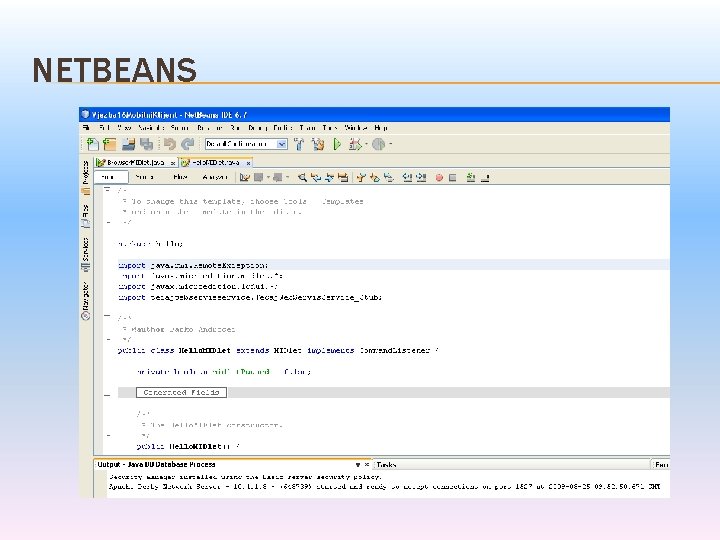Open the Help menu
Viewport: 720px width, 540px height.
tap(381, 128)
